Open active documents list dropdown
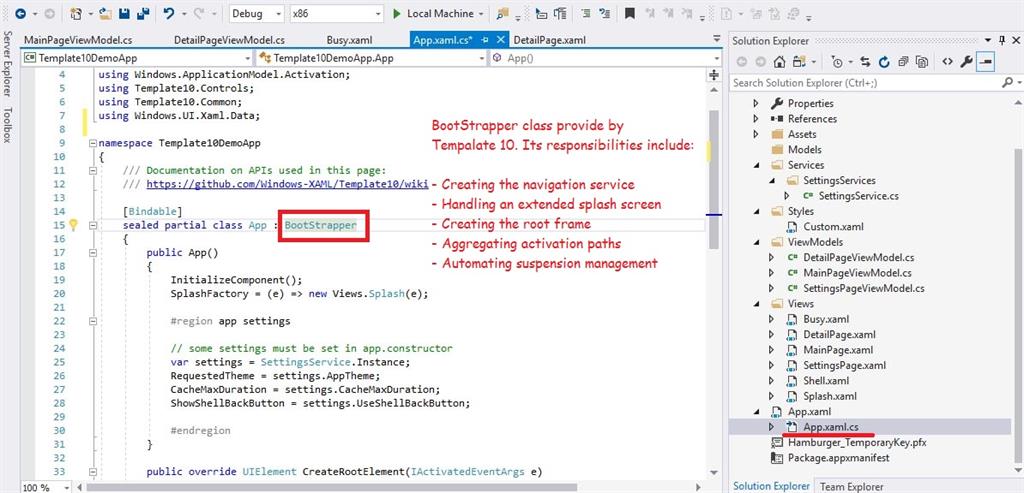1024x493 pixels. (x=717, y=40)
